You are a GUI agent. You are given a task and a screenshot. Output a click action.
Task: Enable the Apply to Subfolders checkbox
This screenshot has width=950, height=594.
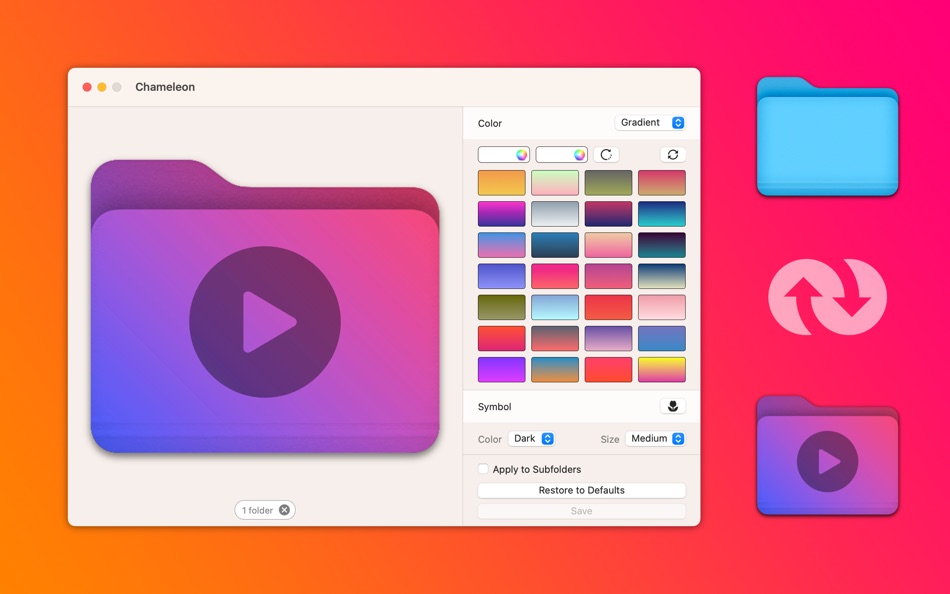pyautogui.click(x=483, y=469)
